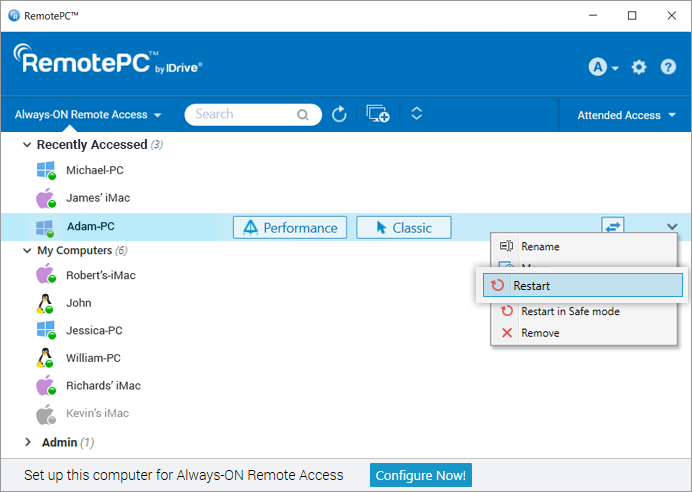Viewport: 692px width, 492px height.
Task: Select Richards' iMac in the list
Action: click(x=103, y=386)
